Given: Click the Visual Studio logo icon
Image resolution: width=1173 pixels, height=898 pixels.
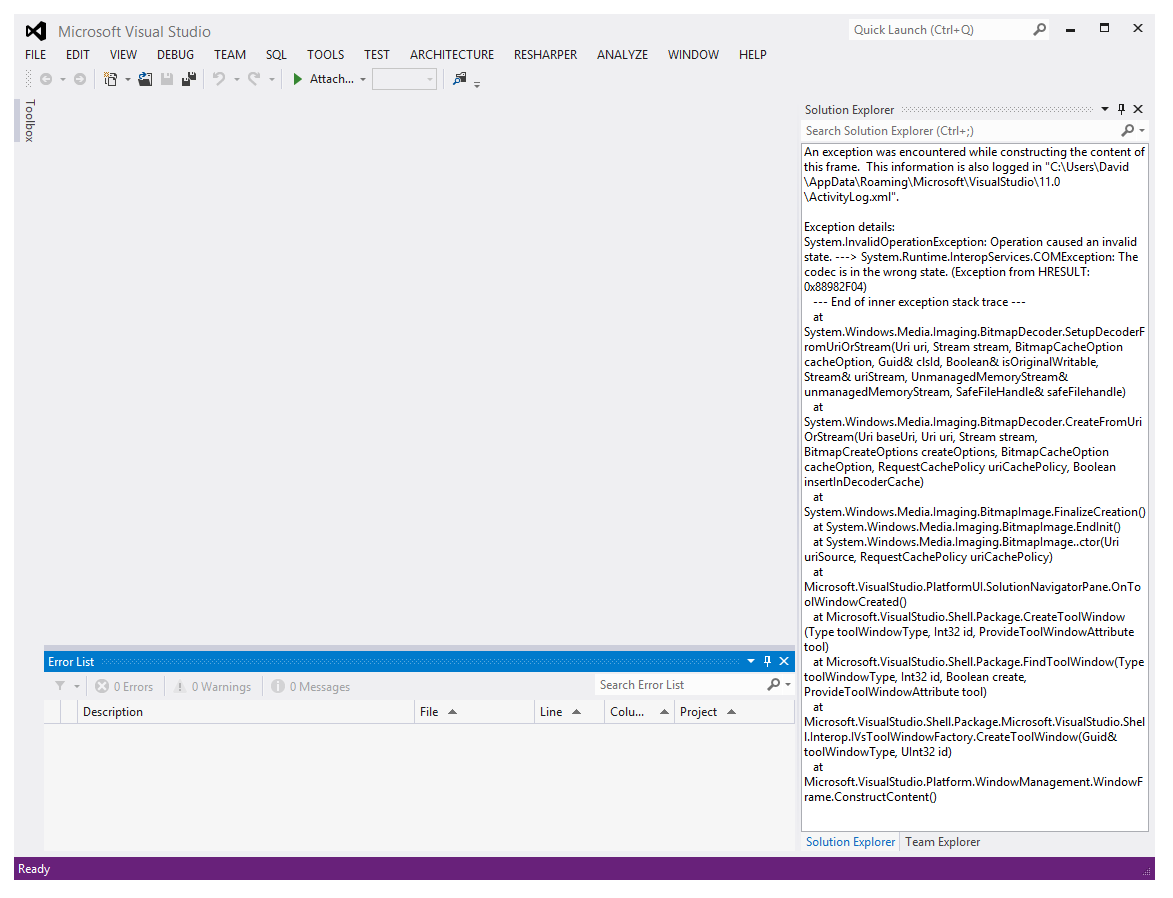Looking at the screenshot, I should point(36,31).
